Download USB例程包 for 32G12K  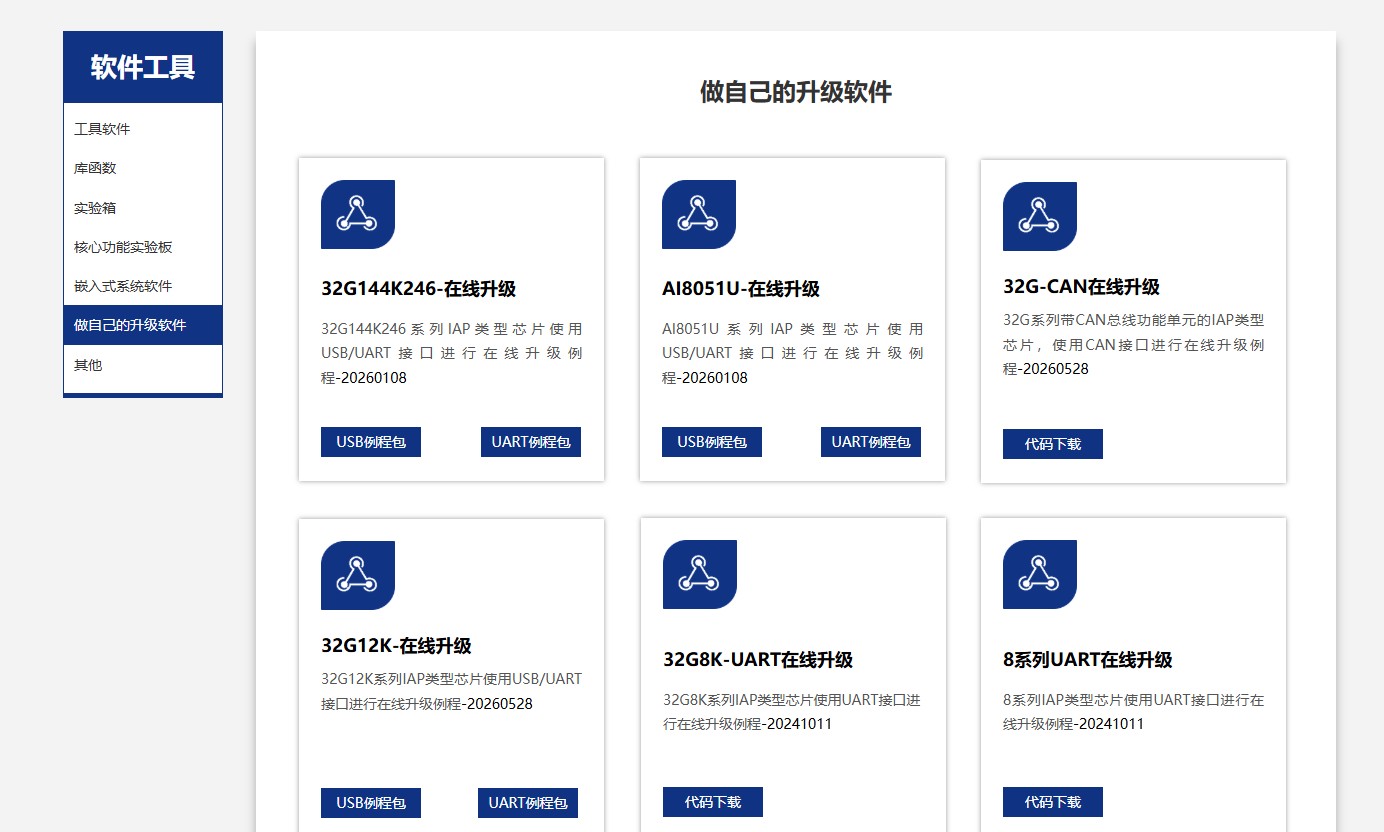(x=371, y=803)
